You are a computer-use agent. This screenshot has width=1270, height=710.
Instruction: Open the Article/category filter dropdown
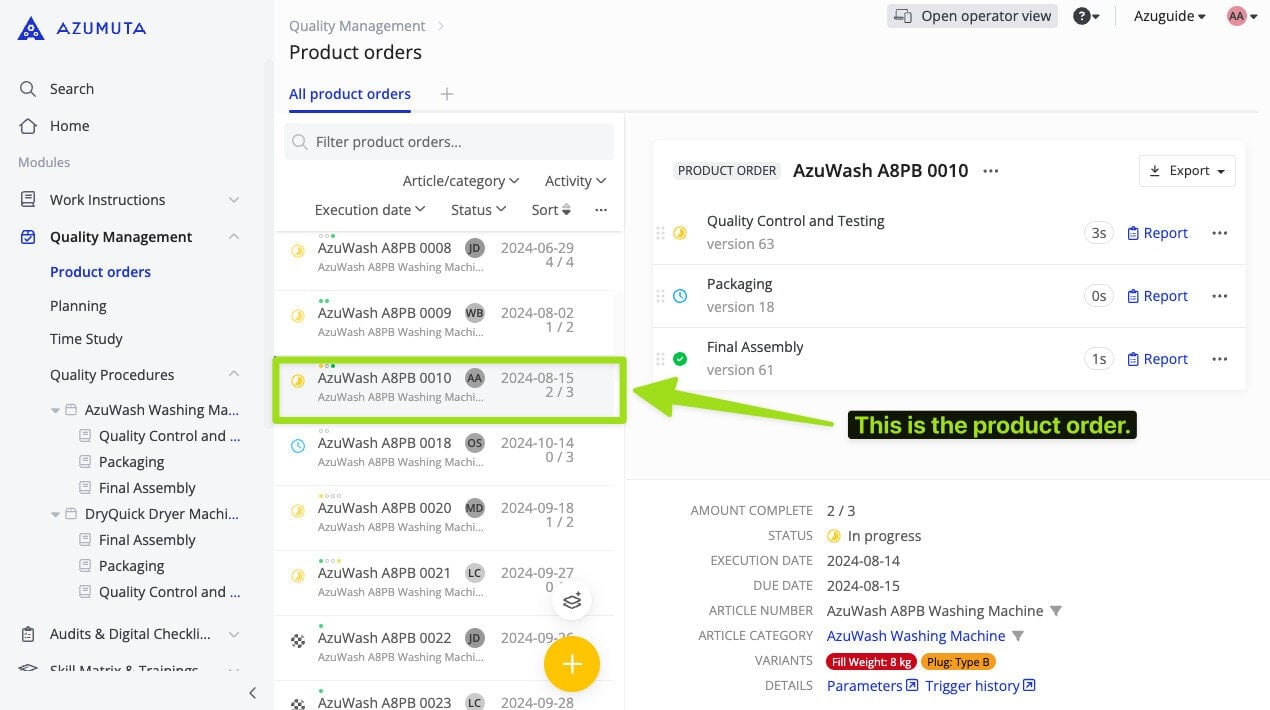pyautogui.click(x=460, y=181)
